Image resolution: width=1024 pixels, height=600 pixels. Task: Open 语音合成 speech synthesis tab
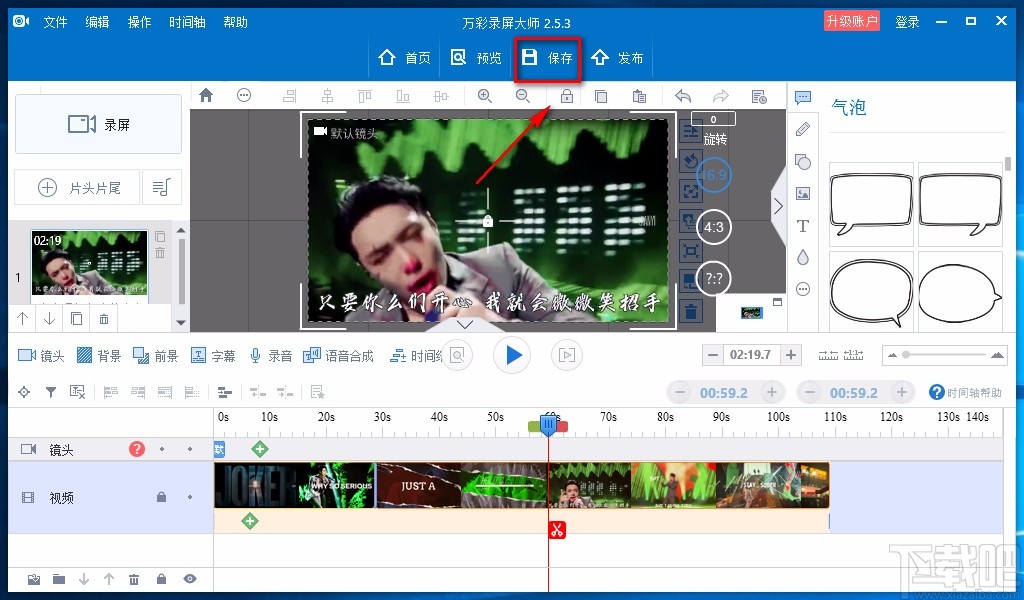coord(338,356)
